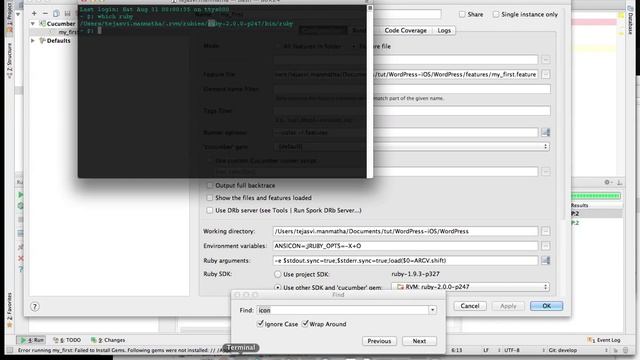640x360 pixels.
Task: Toggle Ignore Case in Find dialog
Action: (x=260, y=324)
